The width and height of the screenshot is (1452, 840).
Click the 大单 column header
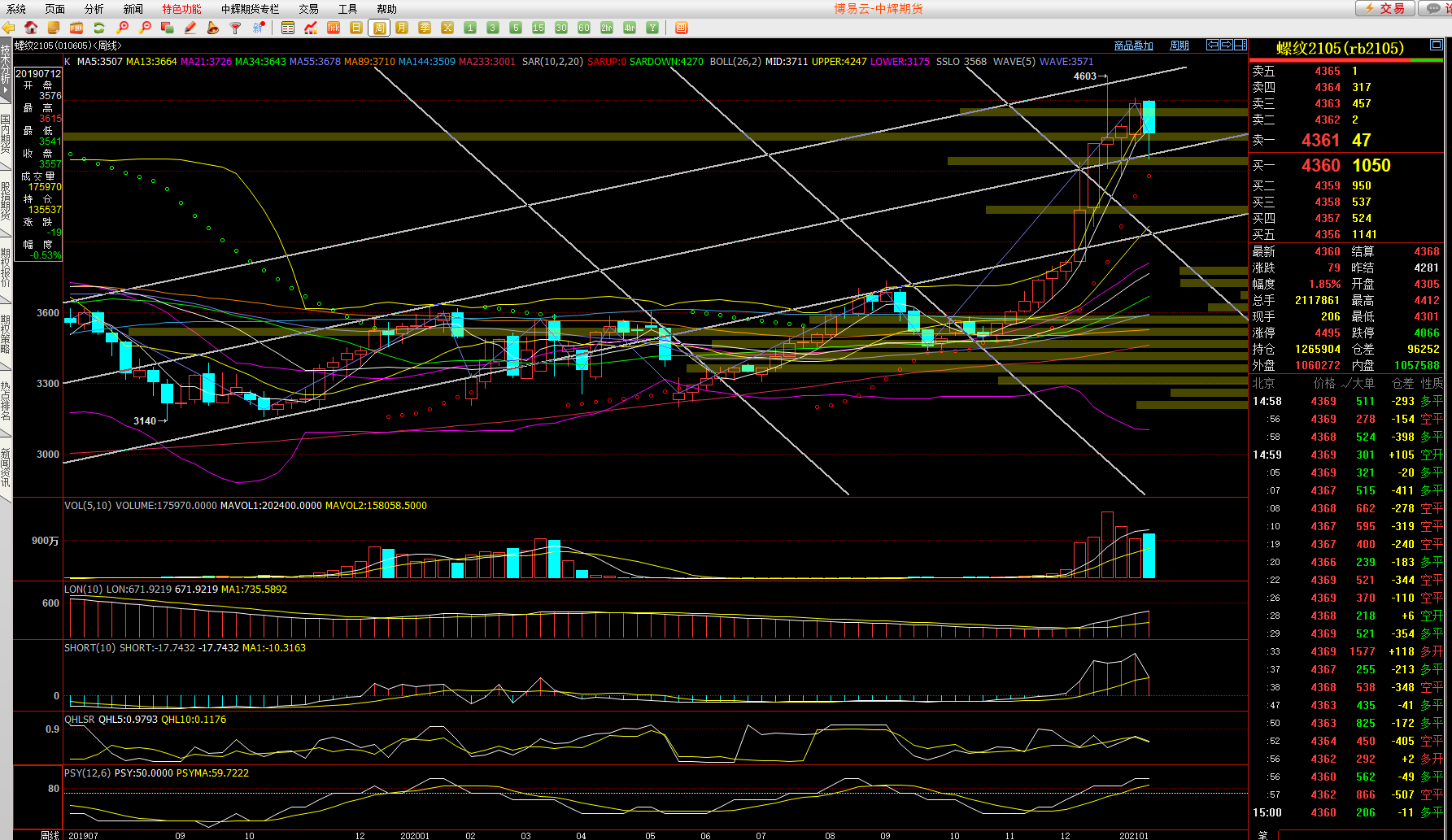tap(1363, 383)
